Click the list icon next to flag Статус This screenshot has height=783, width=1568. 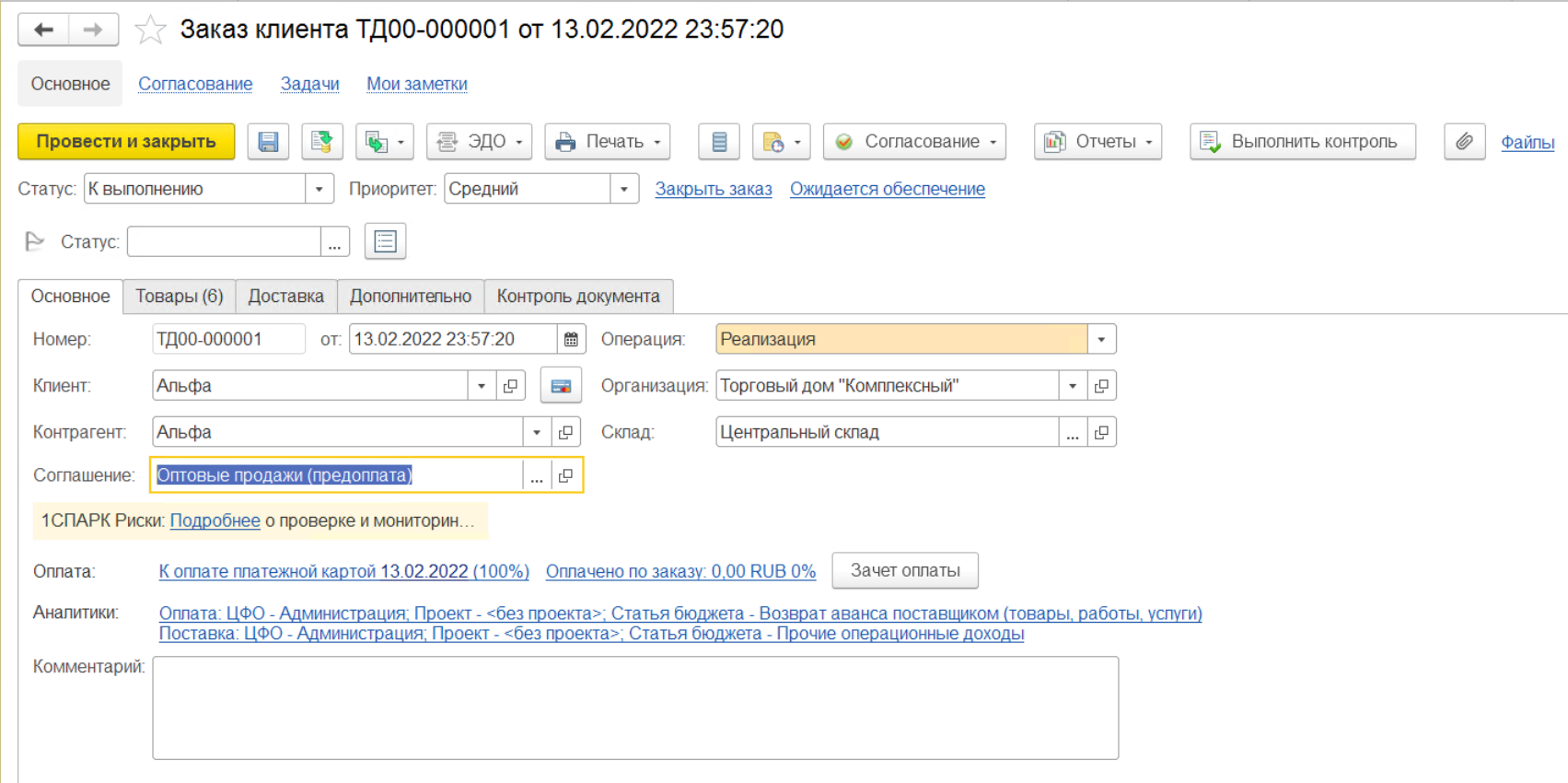[x=385, y=241]
